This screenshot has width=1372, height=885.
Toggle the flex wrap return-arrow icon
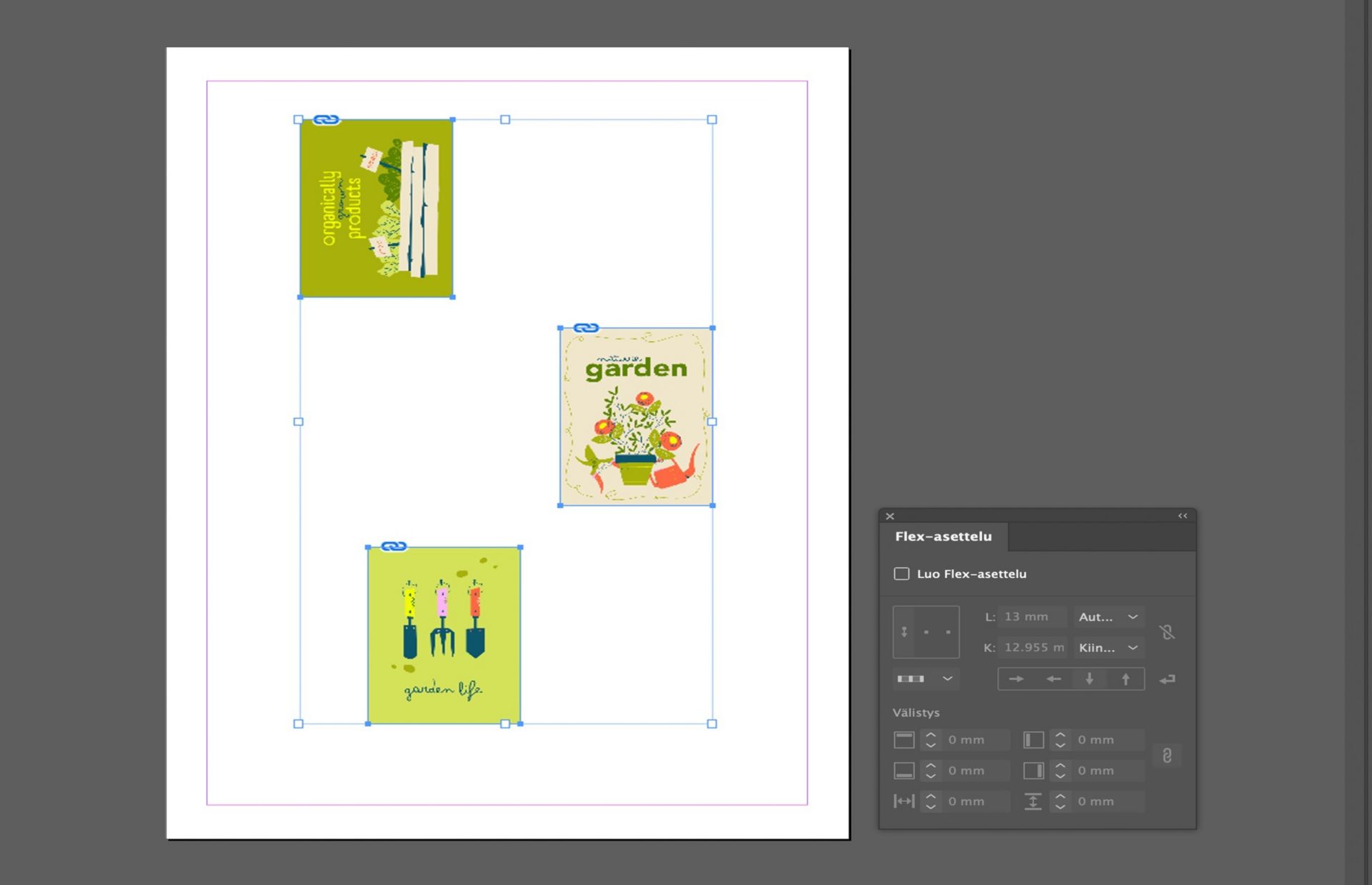1167,679
